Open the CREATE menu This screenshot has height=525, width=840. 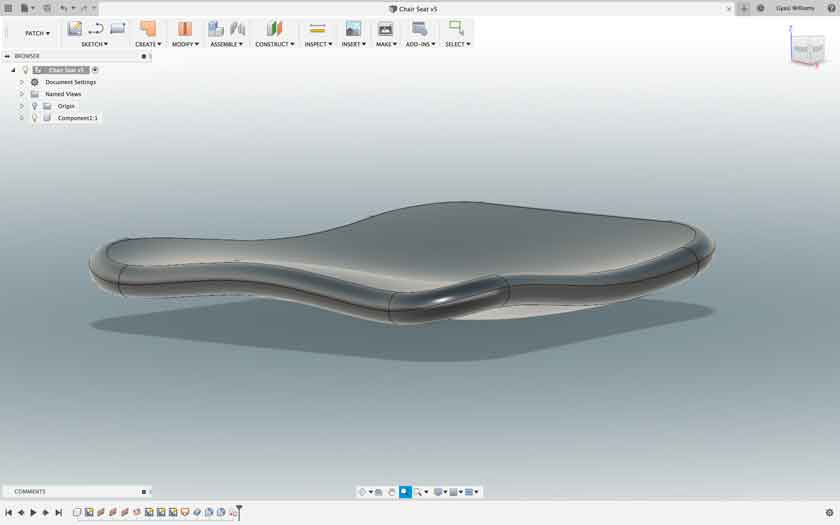click(x=148, y=44)
